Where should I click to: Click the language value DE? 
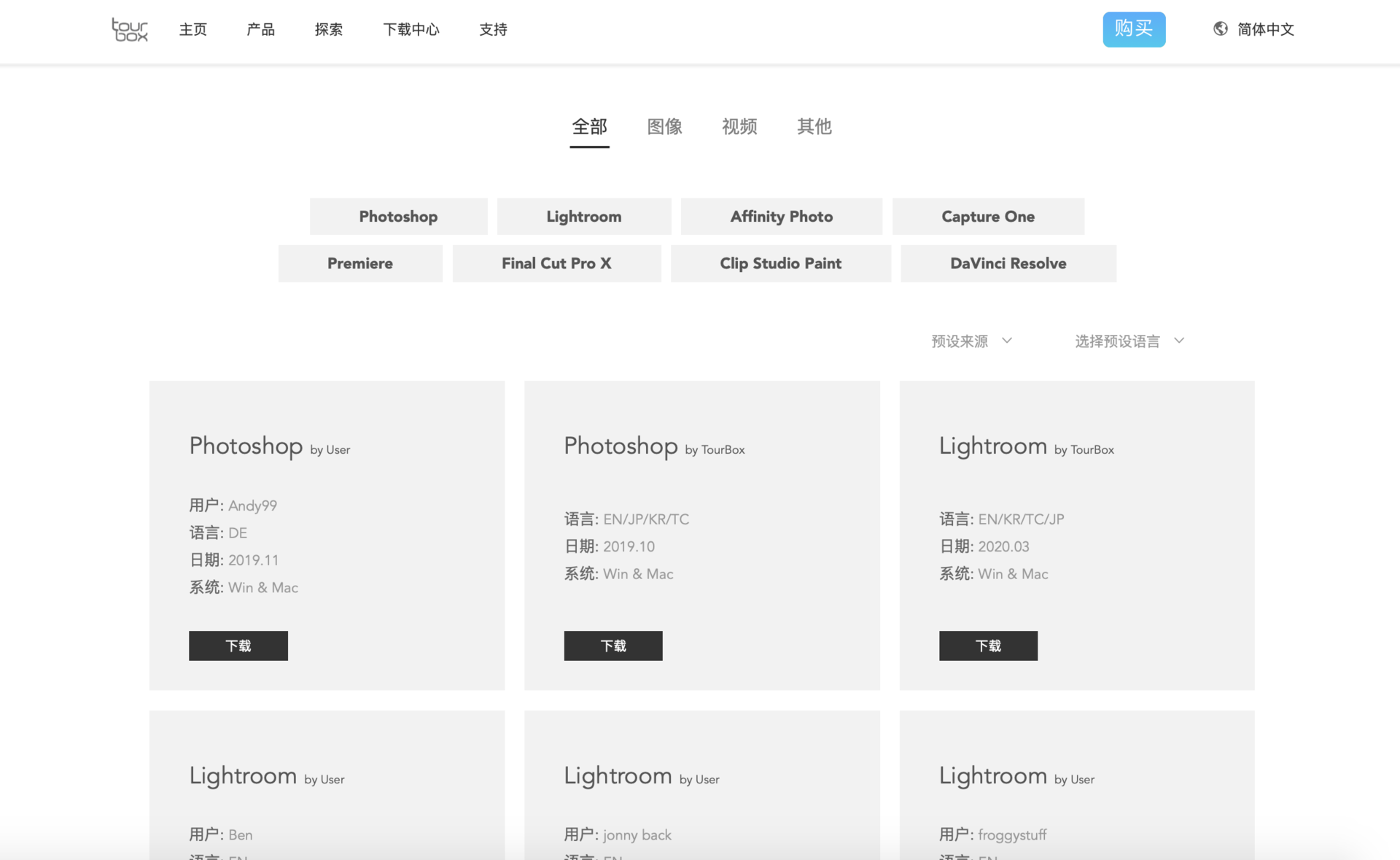238,533
